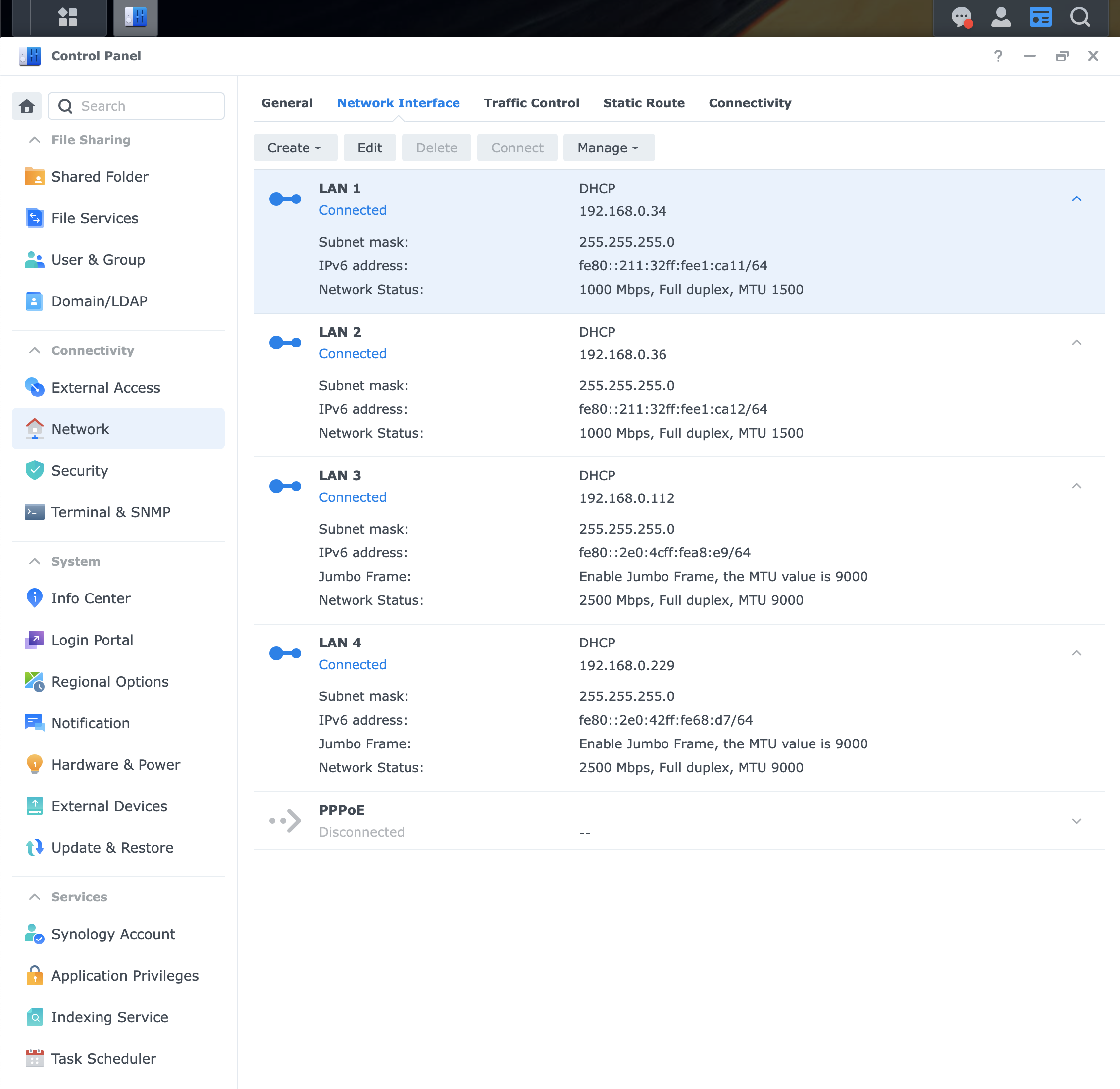1120x1089 pixels.
Task: Click IP address 192.168.0.112
Action: [x=627, y=499]
